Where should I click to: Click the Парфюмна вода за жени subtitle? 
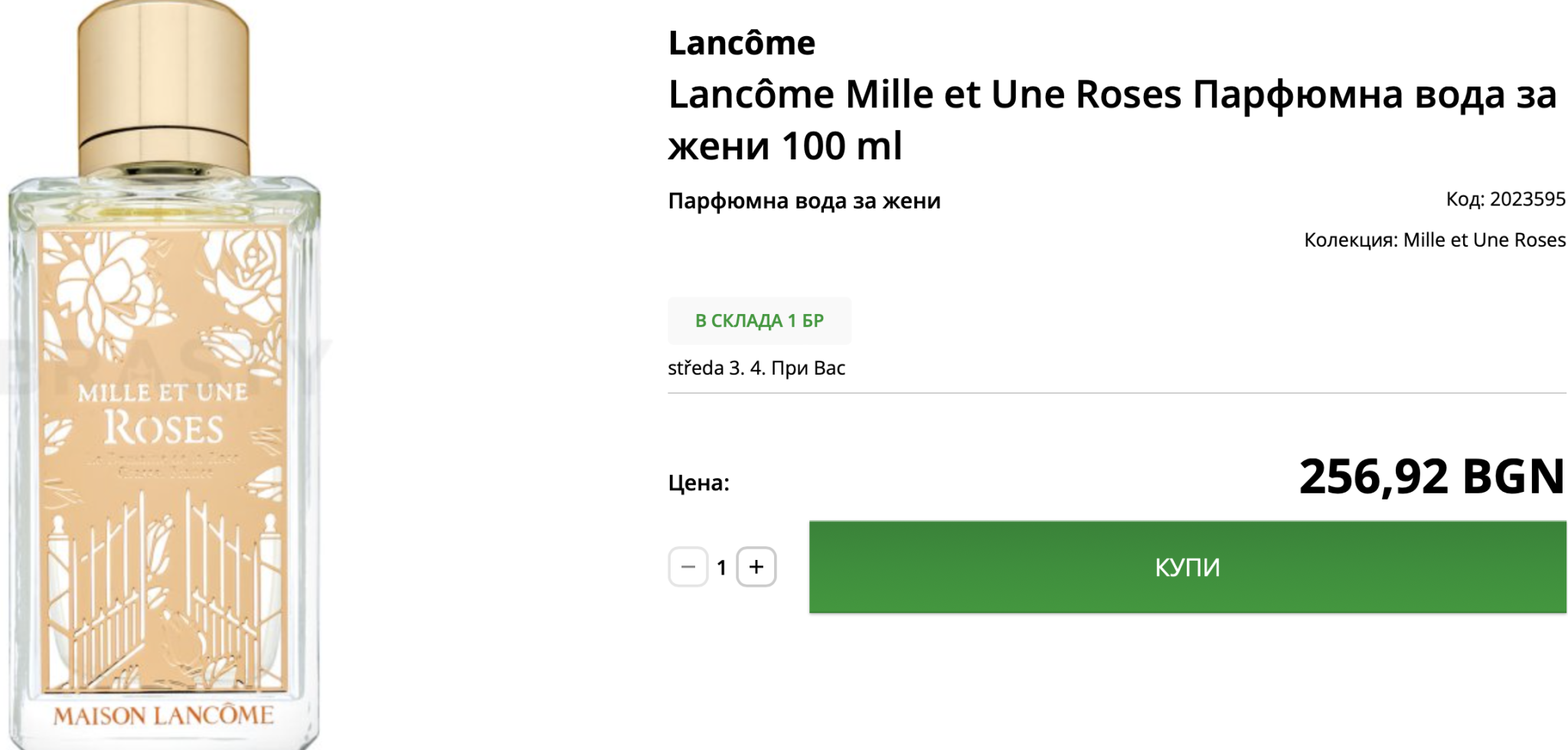coord(804,201)
